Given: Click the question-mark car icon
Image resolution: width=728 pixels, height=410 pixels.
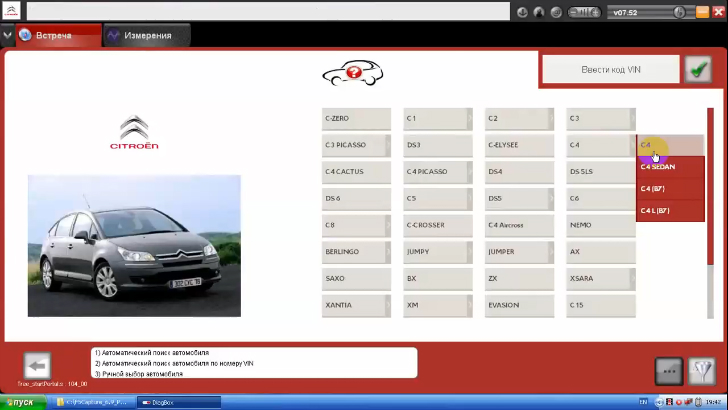Looking at the screenshot, I should (353, 73).
